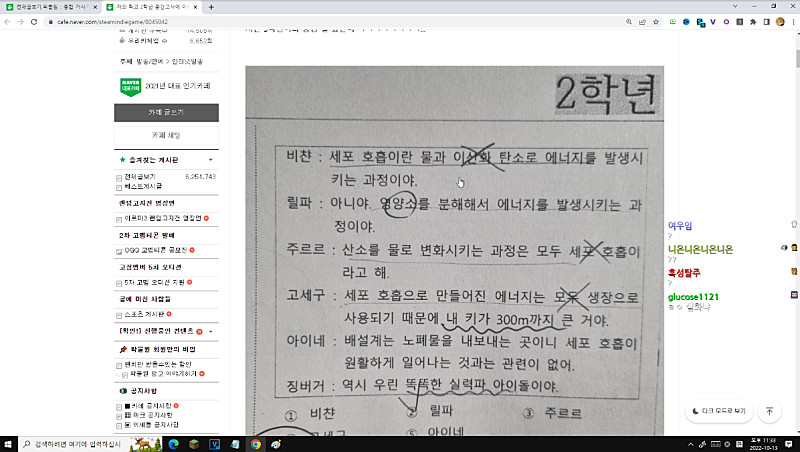Bookmark this page with the star icon
This screenshot has width=800, height=452.
pyautogui.click(x=656, y=22)
